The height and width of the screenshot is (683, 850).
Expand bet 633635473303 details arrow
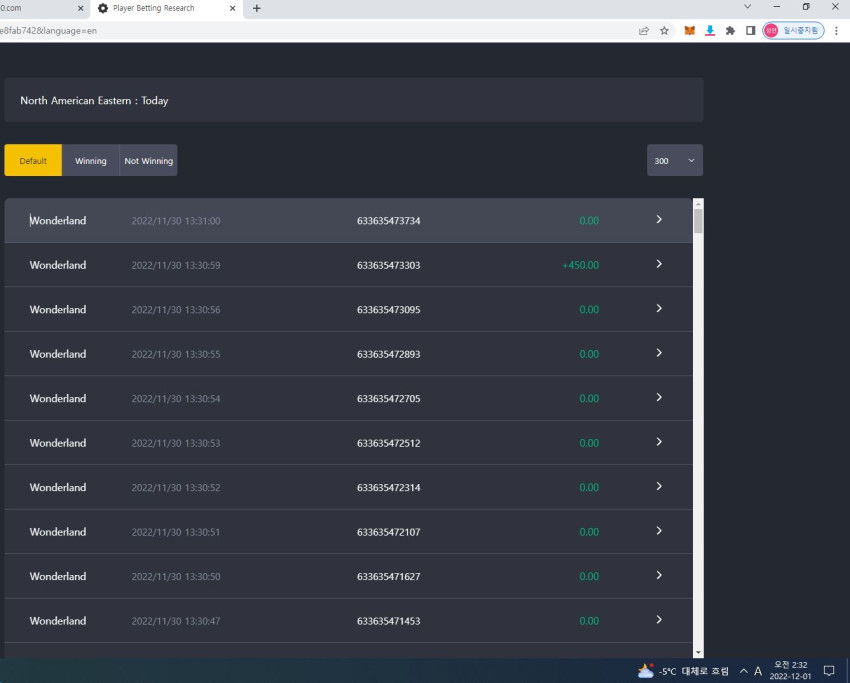[x=659, y=264]
